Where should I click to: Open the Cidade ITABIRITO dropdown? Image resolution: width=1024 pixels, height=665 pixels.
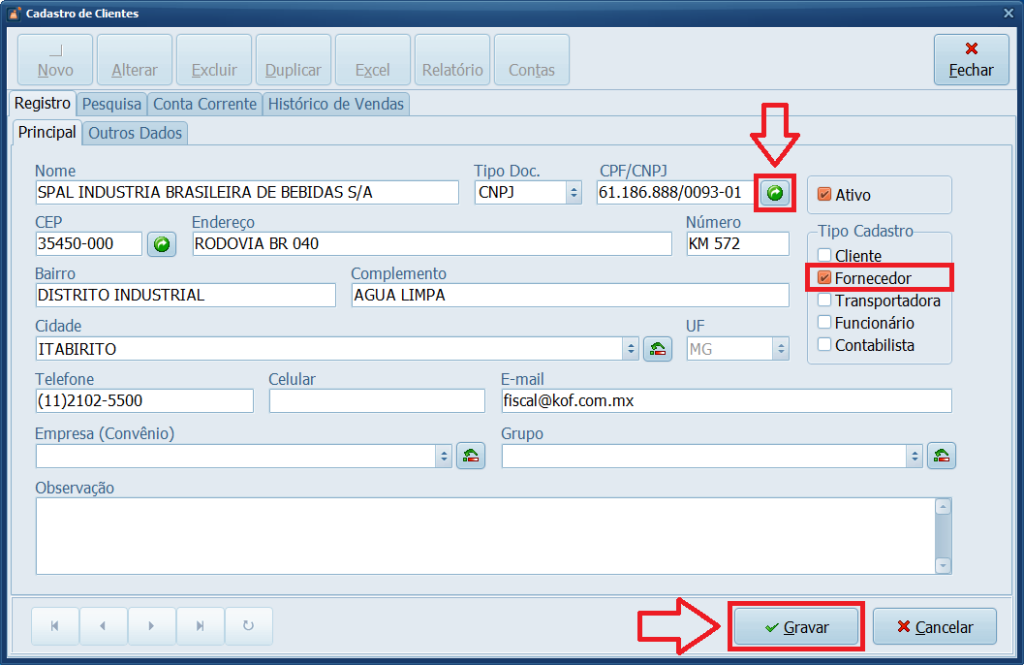pyautogui.click(x=630, y=349)
